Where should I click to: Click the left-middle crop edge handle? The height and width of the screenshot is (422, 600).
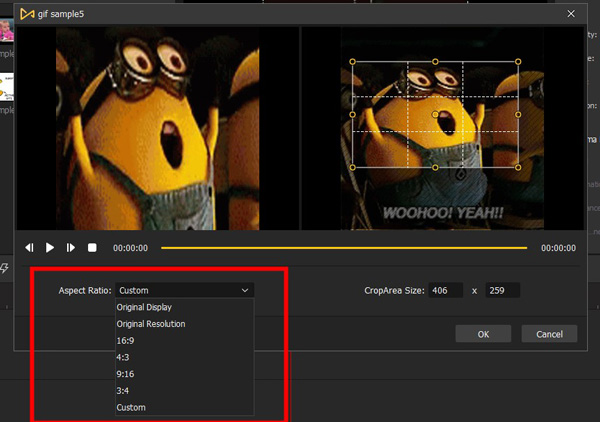click(x=352, y=114)
